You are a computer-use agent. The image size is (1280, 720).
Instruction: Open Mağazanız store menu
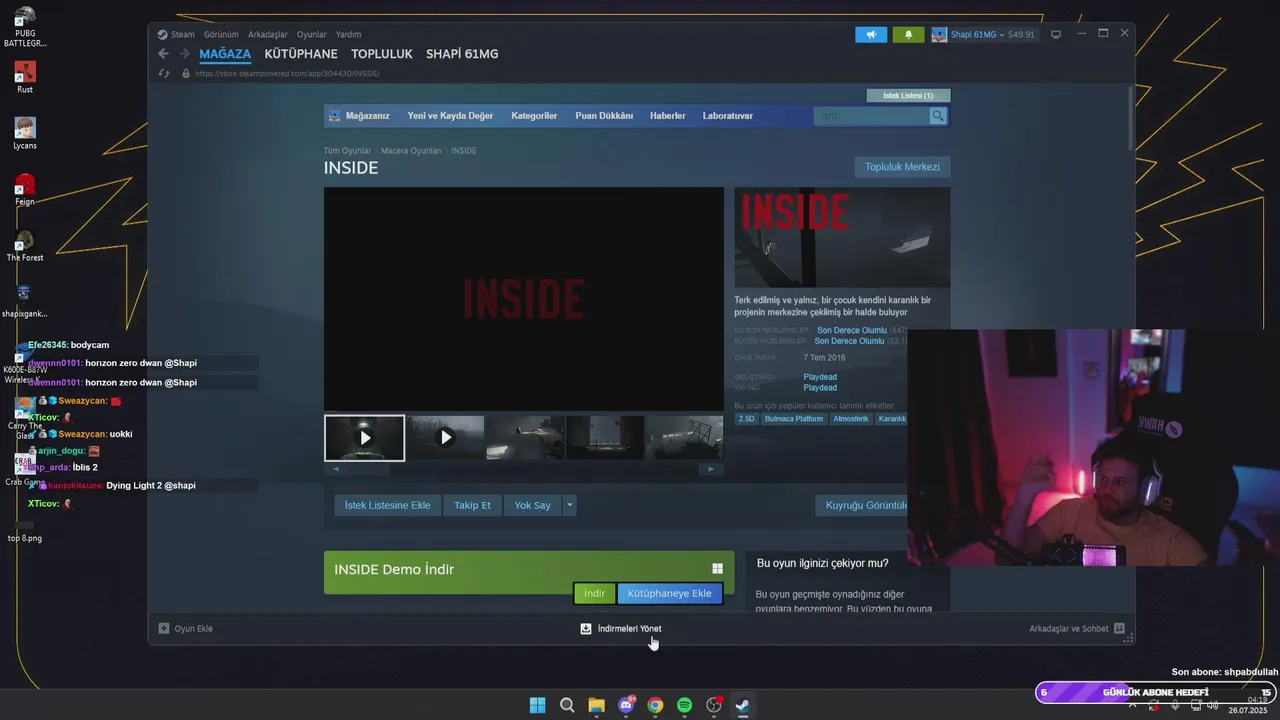tap(367, 116)
